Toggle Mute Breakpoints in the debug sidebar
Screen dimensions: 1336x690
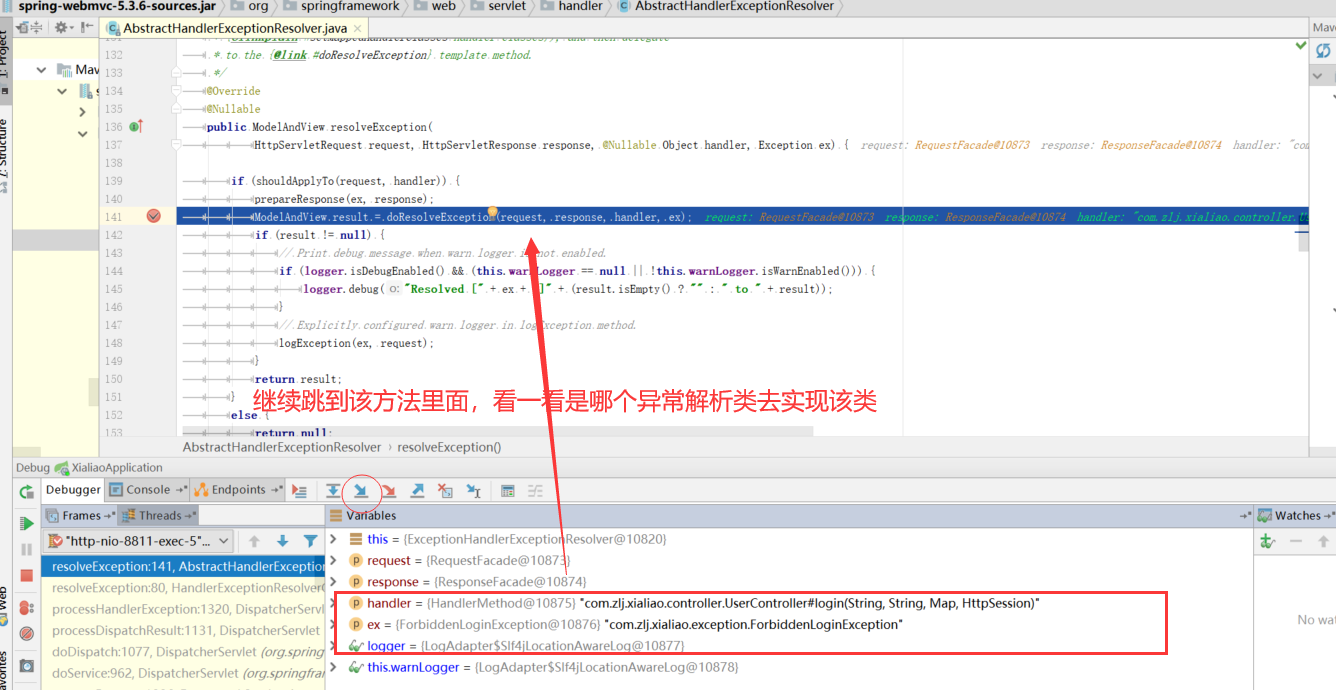(x=27, y=634)
